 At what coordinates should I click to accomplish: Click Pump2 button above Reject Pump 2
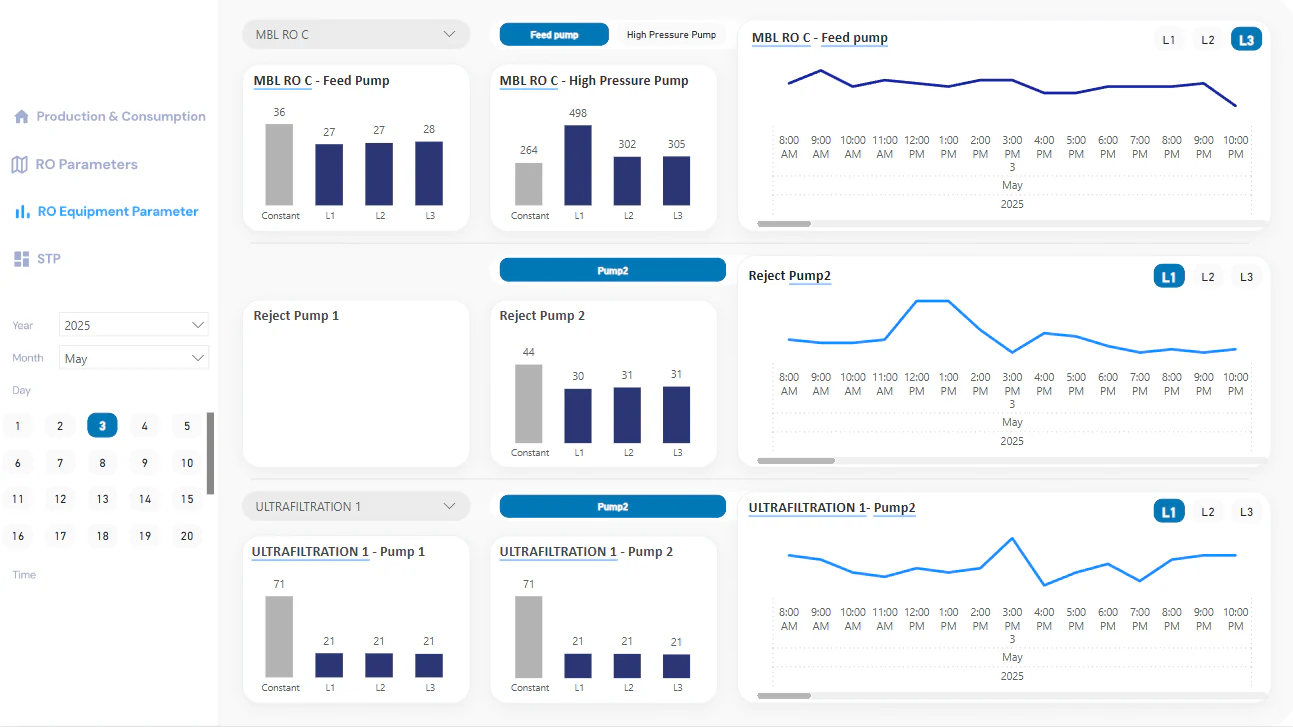(x=613, y=270)
